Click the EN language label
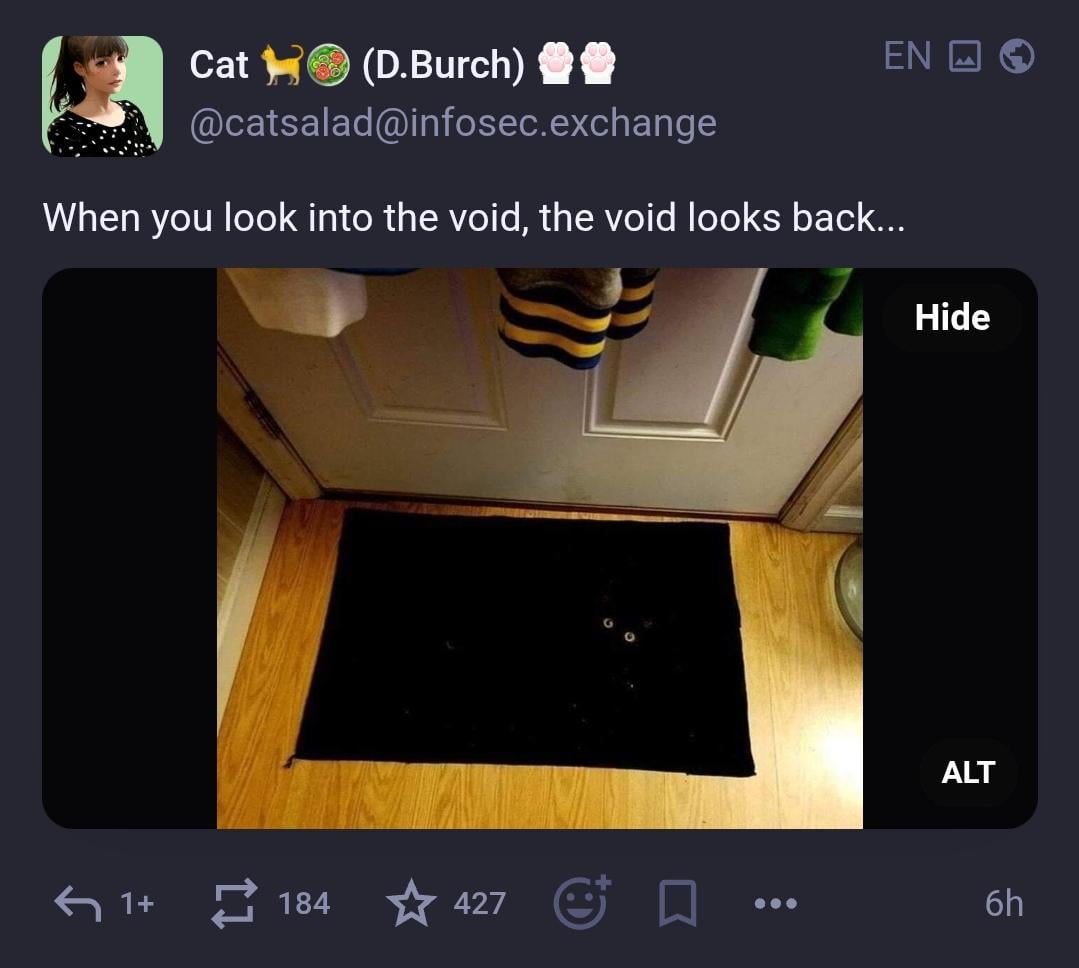 [x=907, y=56]
